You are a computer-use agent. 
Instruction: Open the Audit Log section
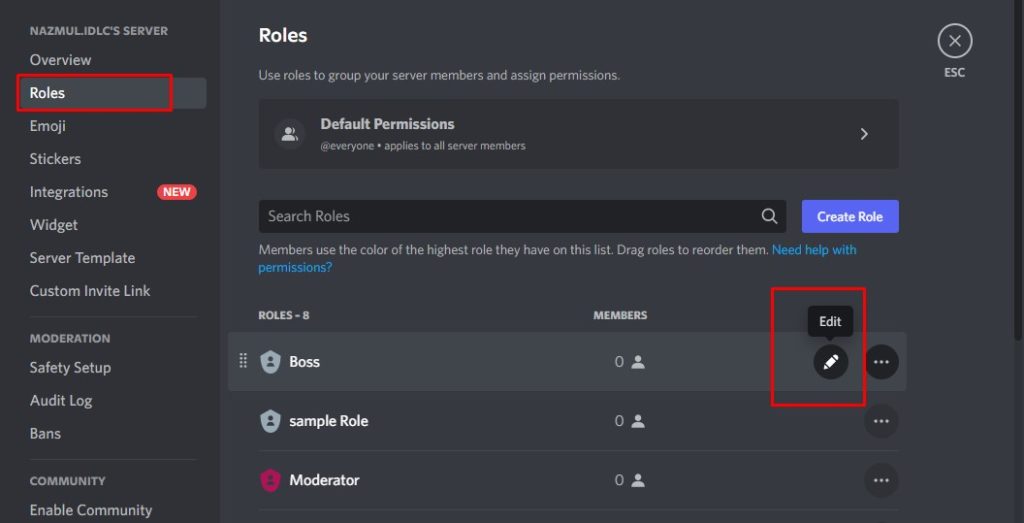pyautogui.click(x=61, y=401)
